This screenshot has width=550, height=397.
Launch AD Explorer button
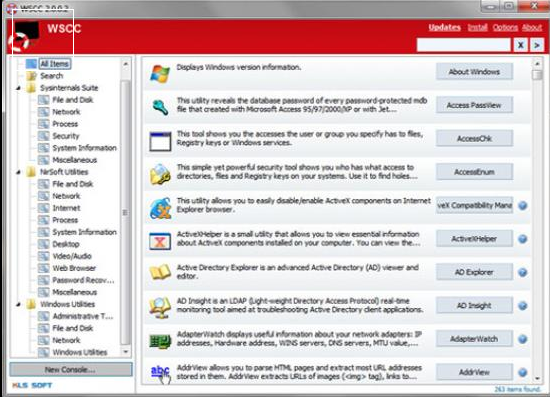click(x=474, y=272)
